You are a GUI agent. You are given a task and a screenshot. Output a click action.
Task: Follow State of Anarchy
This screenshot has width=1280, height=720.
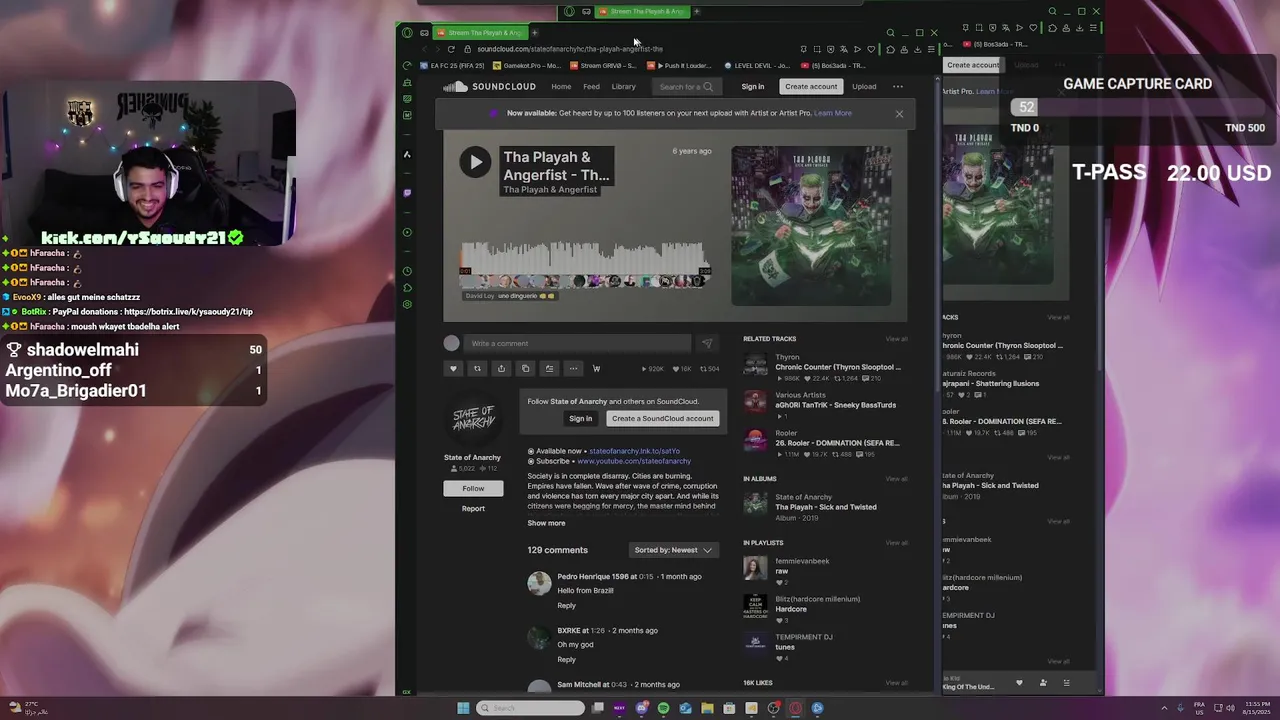[x=473, y=489]
